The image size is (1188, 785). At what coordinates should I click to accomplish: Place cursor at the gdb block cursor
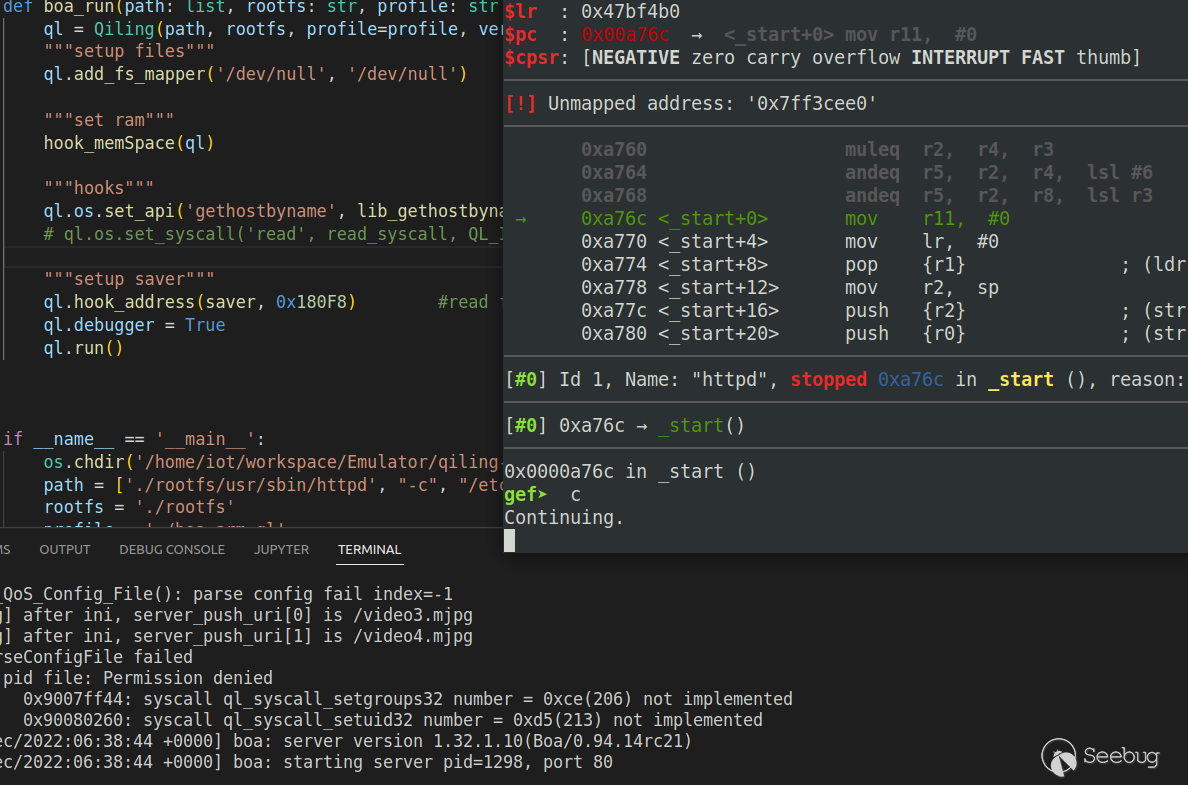[509, 541]
